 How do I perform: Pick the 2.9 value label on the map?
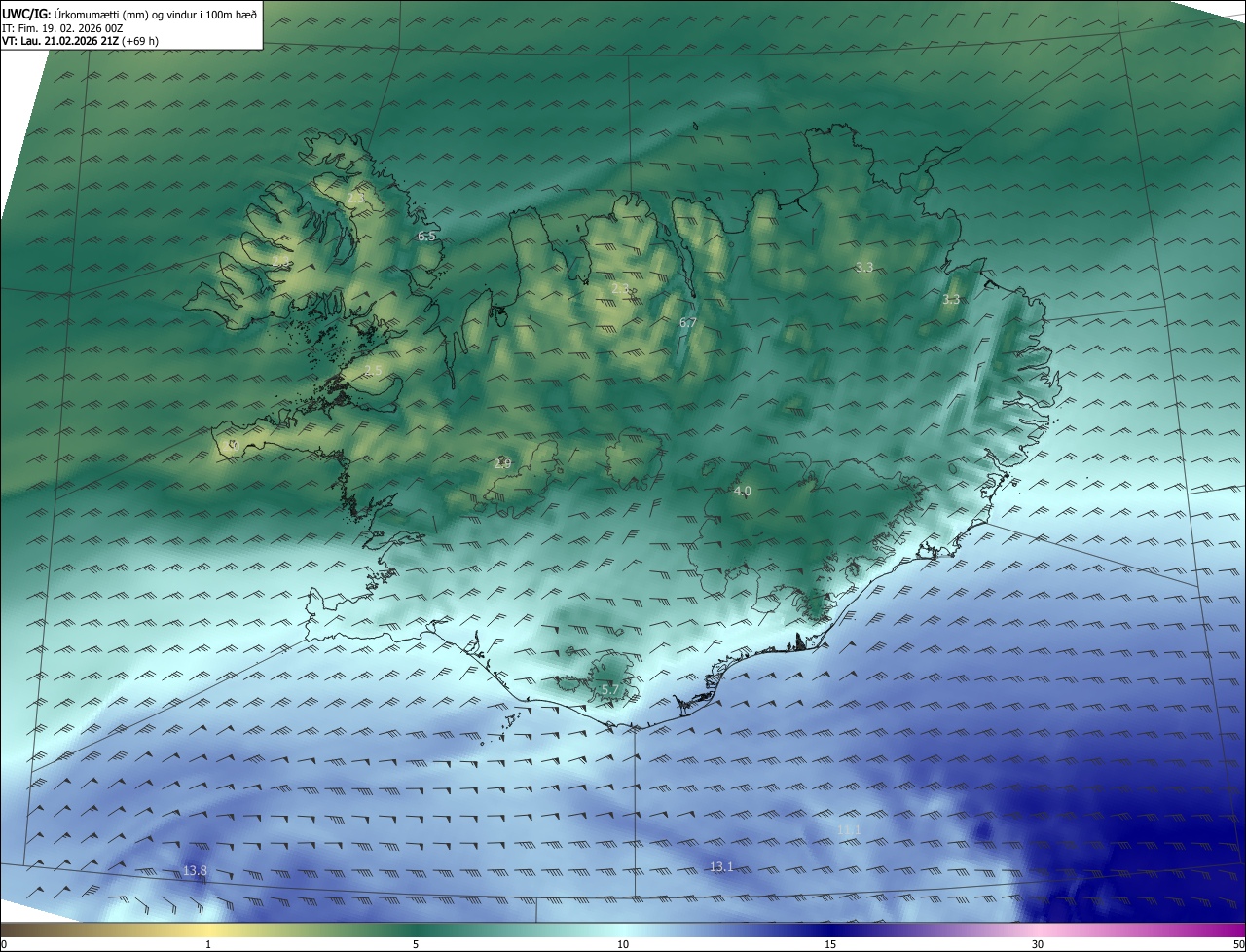click(x=502, y=463)
